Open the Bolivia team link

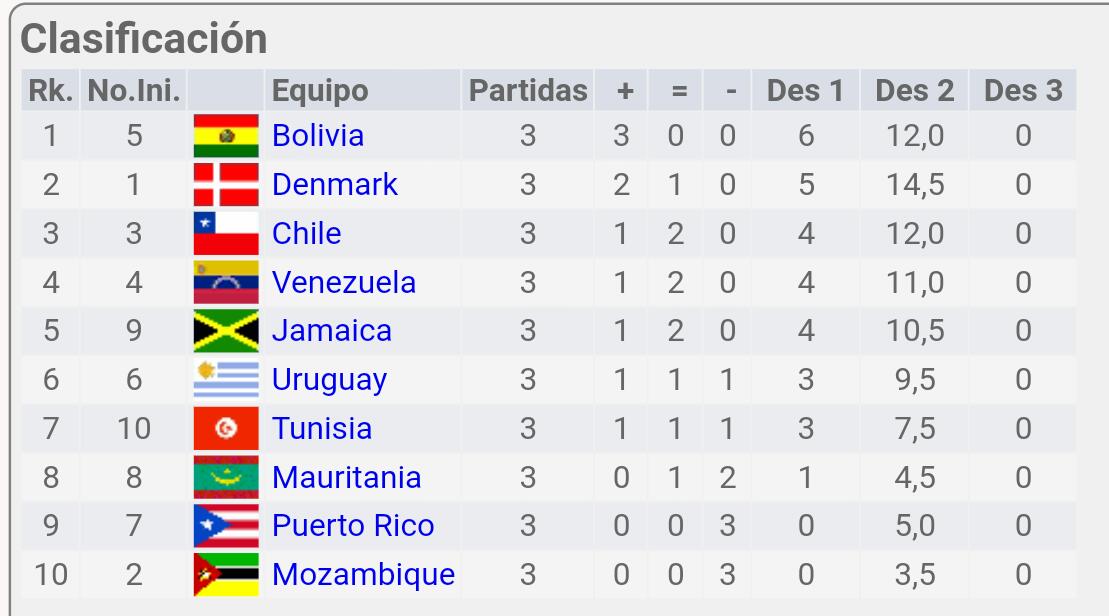[x=318, y=136]
